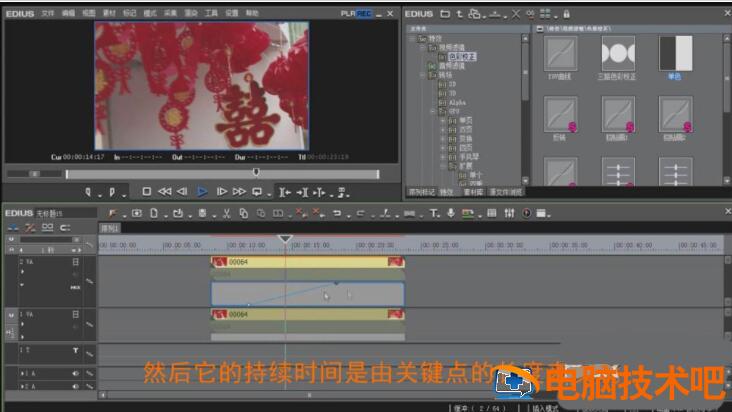Image resolution: width=732 pixels, height=412 pixels.
Task: Stop playback in the player window
Action: click(147, 191)
